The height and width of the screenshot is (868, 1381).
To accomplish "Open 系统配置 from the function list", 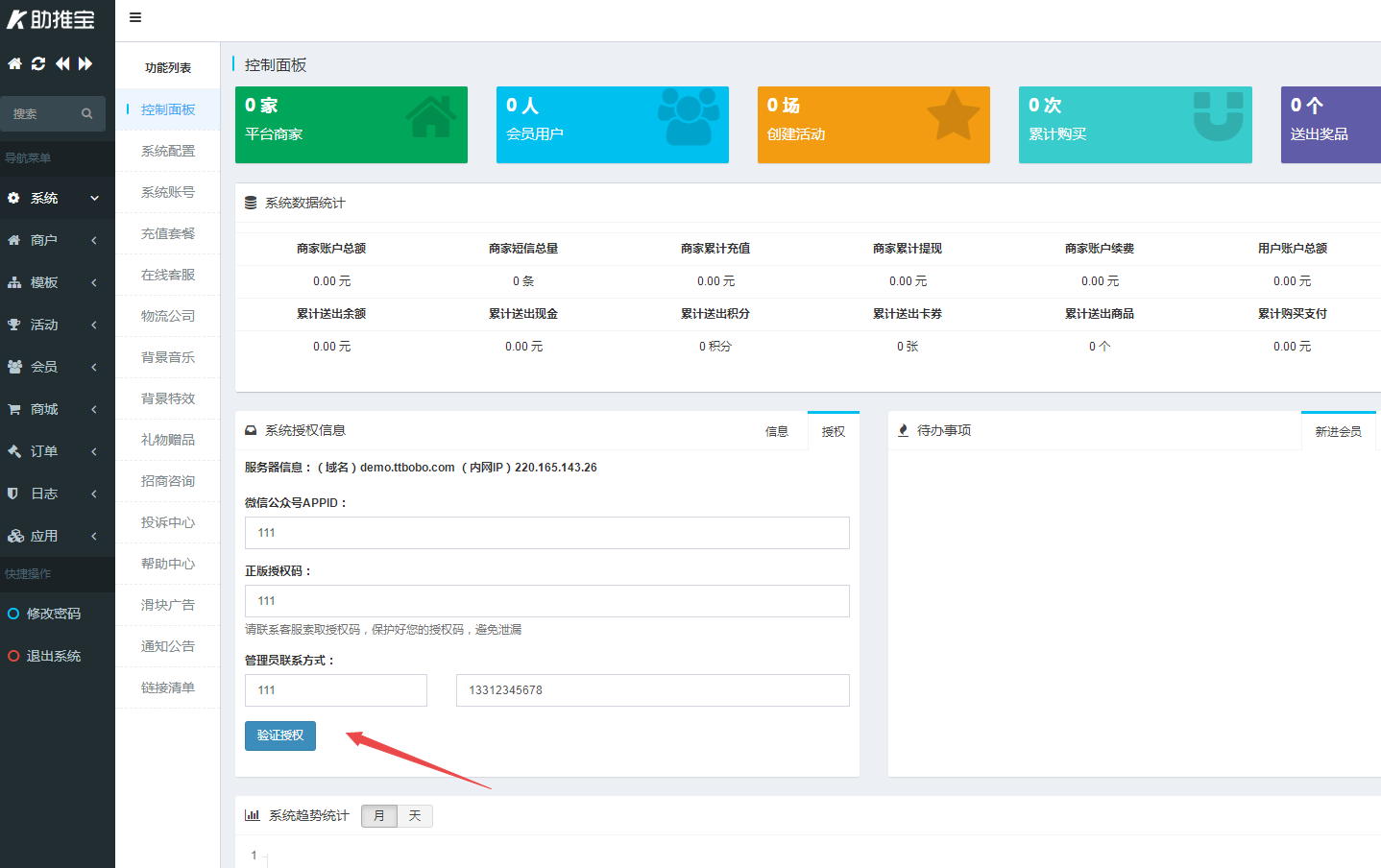I will (166, 150).
